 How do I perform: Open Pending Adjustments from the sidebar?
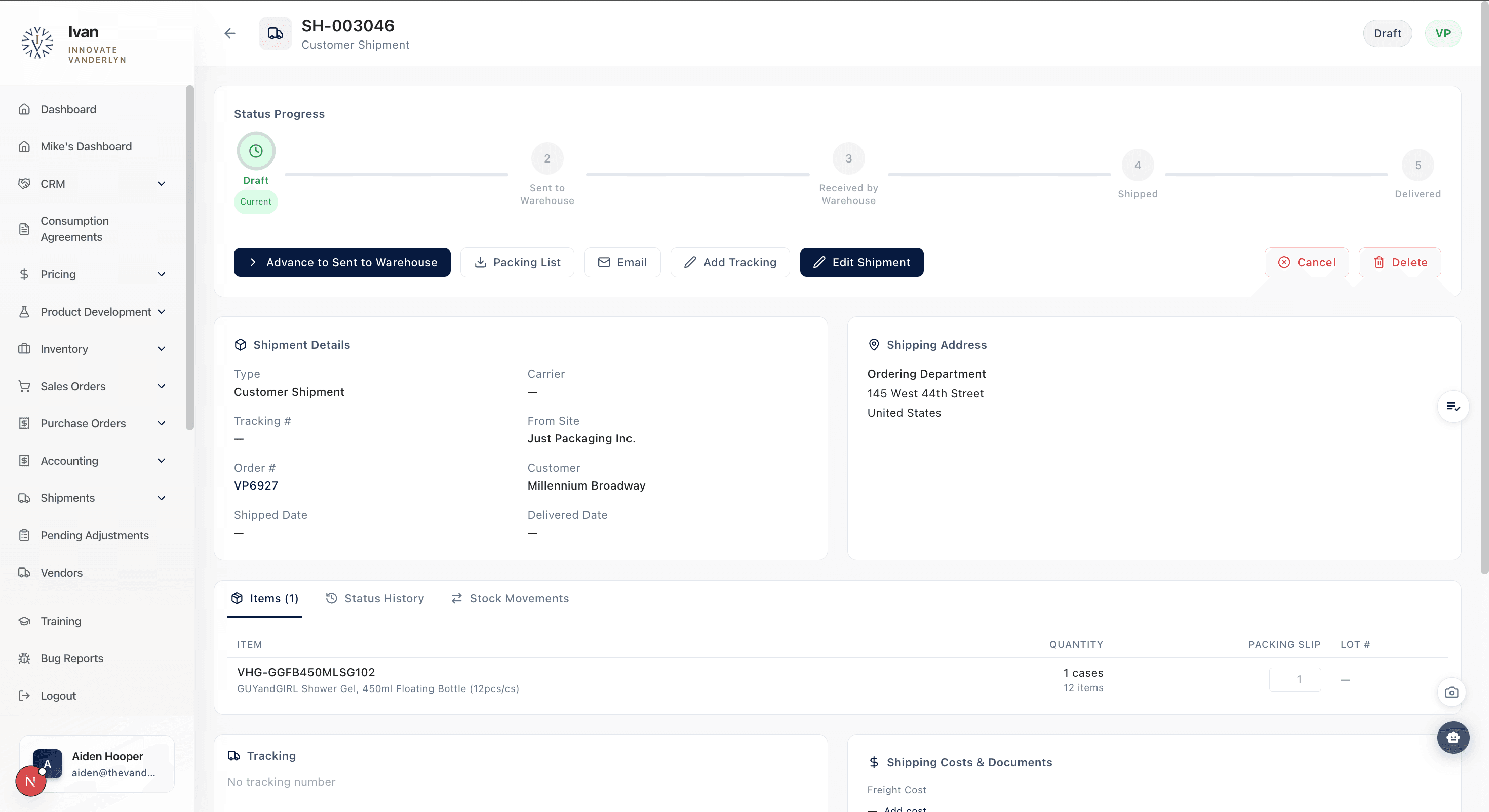[x=95, y=535]
